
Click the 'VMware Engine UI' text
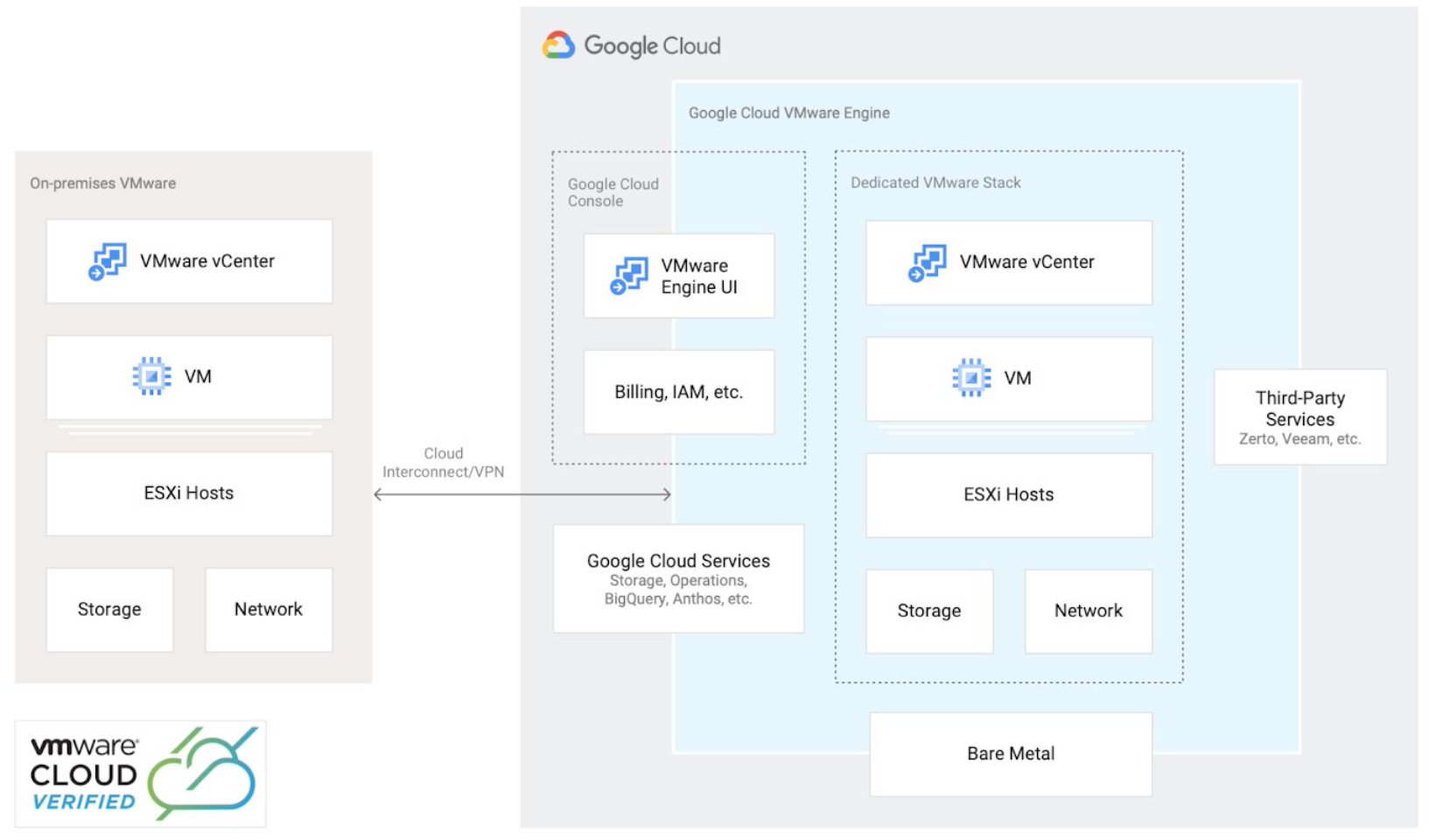pyautogui.click(x=699, y=276)
